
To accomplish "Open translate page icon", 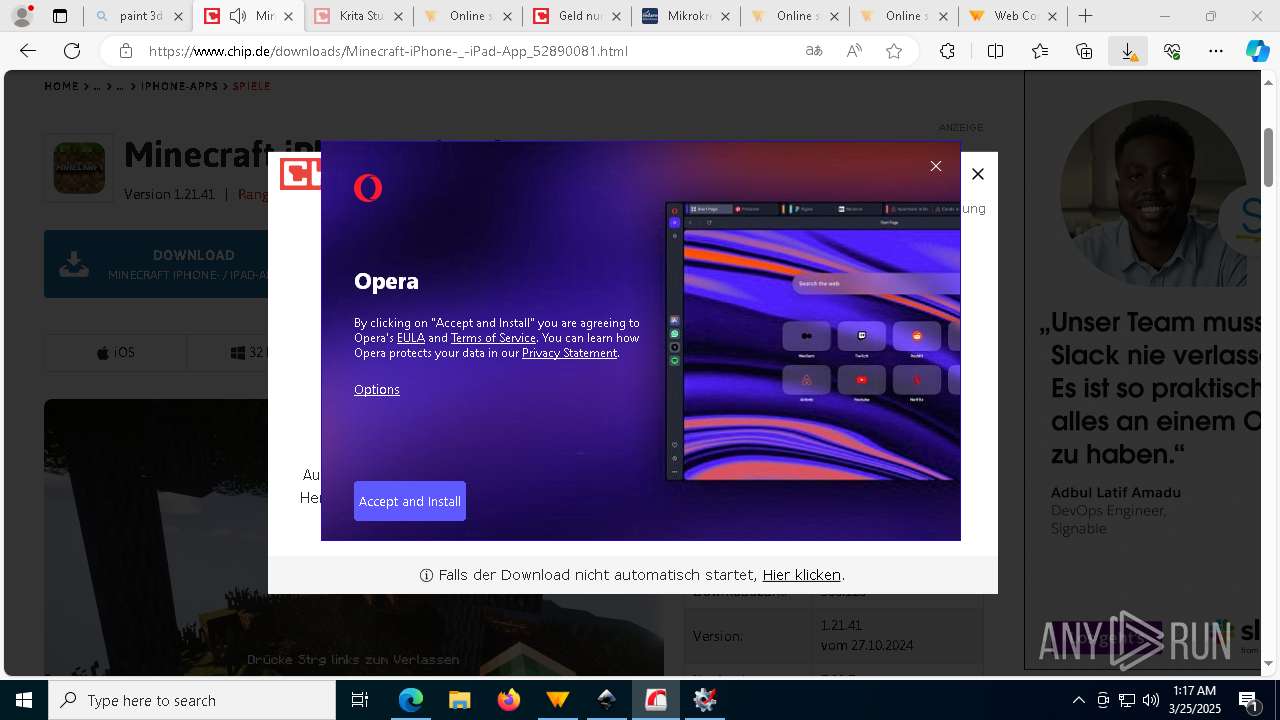I will [x=814, y=51].
